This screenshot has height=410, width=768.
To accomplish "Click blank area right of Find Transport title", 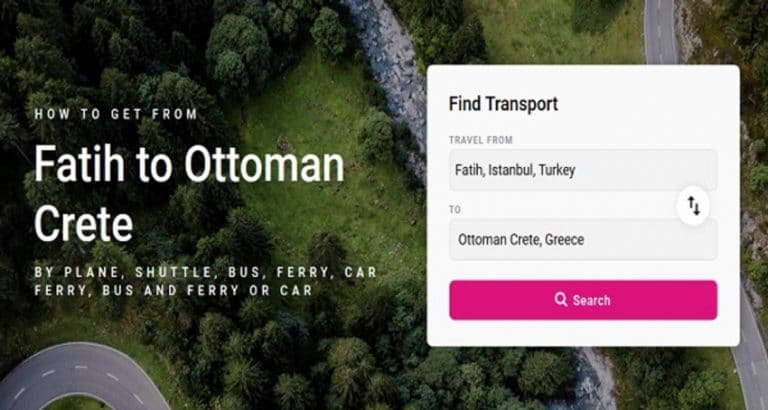I will click(647, 104).
